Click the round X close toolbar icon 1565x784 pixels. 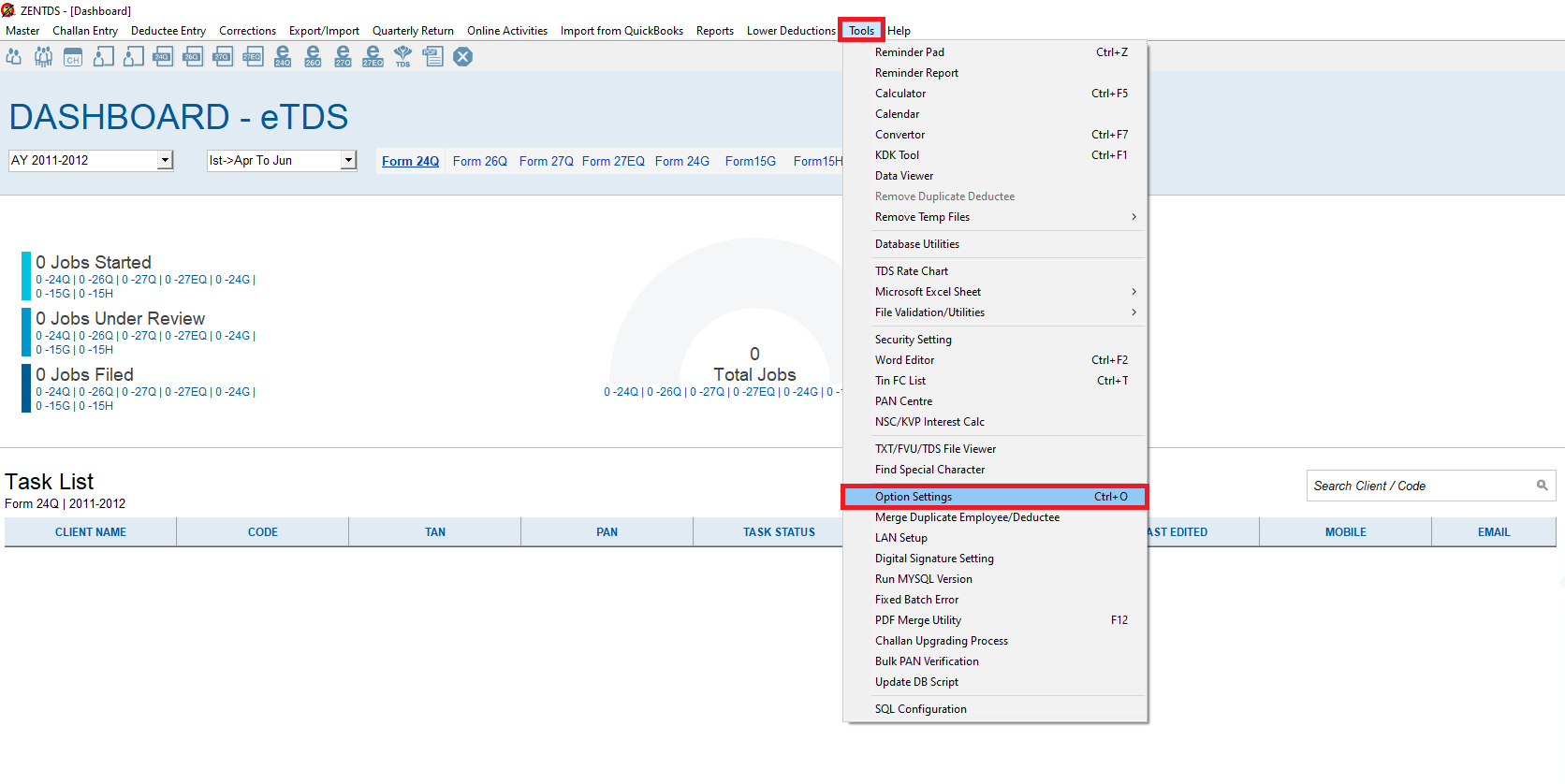tap(462, 57)
